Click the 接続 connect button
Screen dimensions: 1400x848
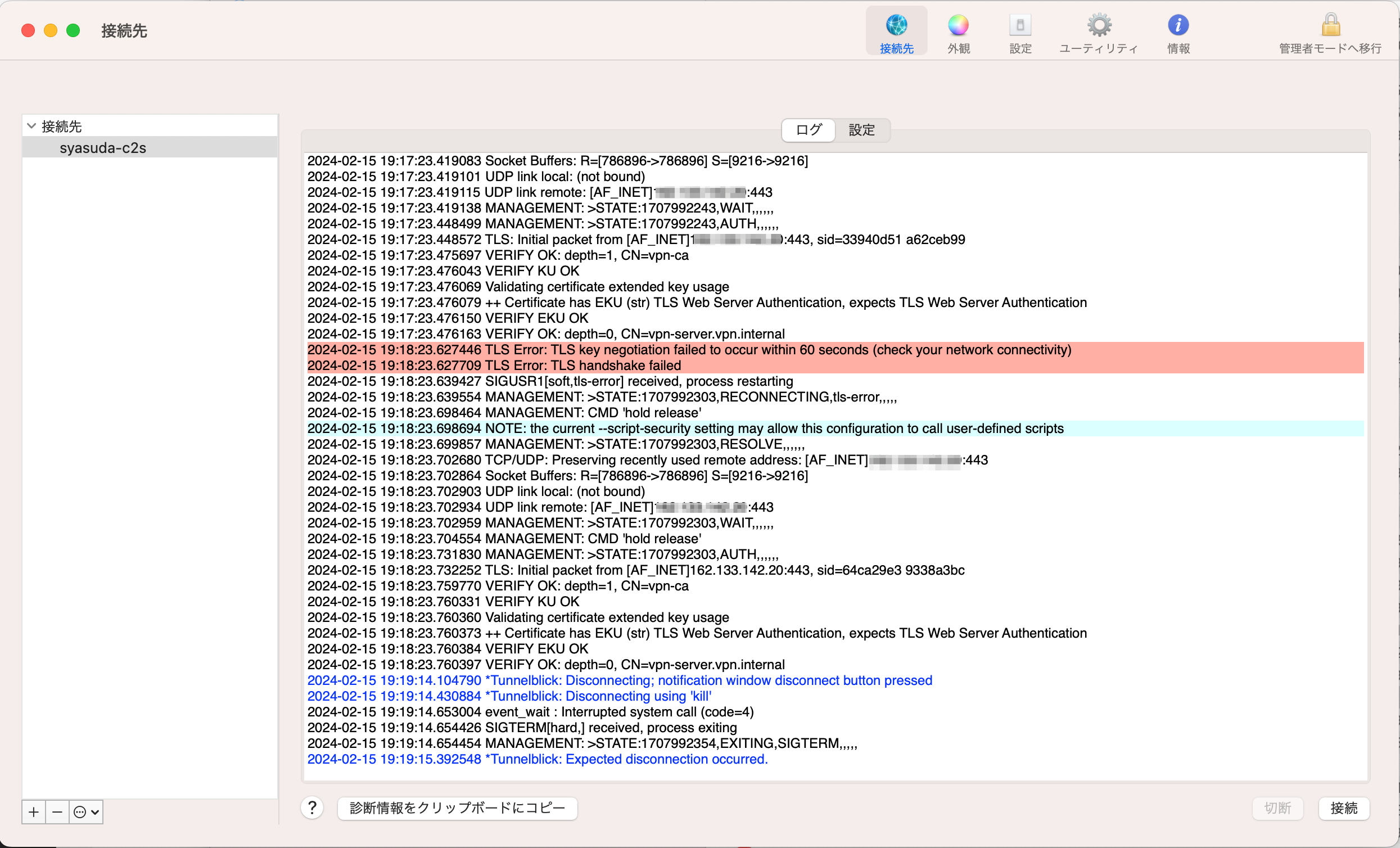(1344, 808)
